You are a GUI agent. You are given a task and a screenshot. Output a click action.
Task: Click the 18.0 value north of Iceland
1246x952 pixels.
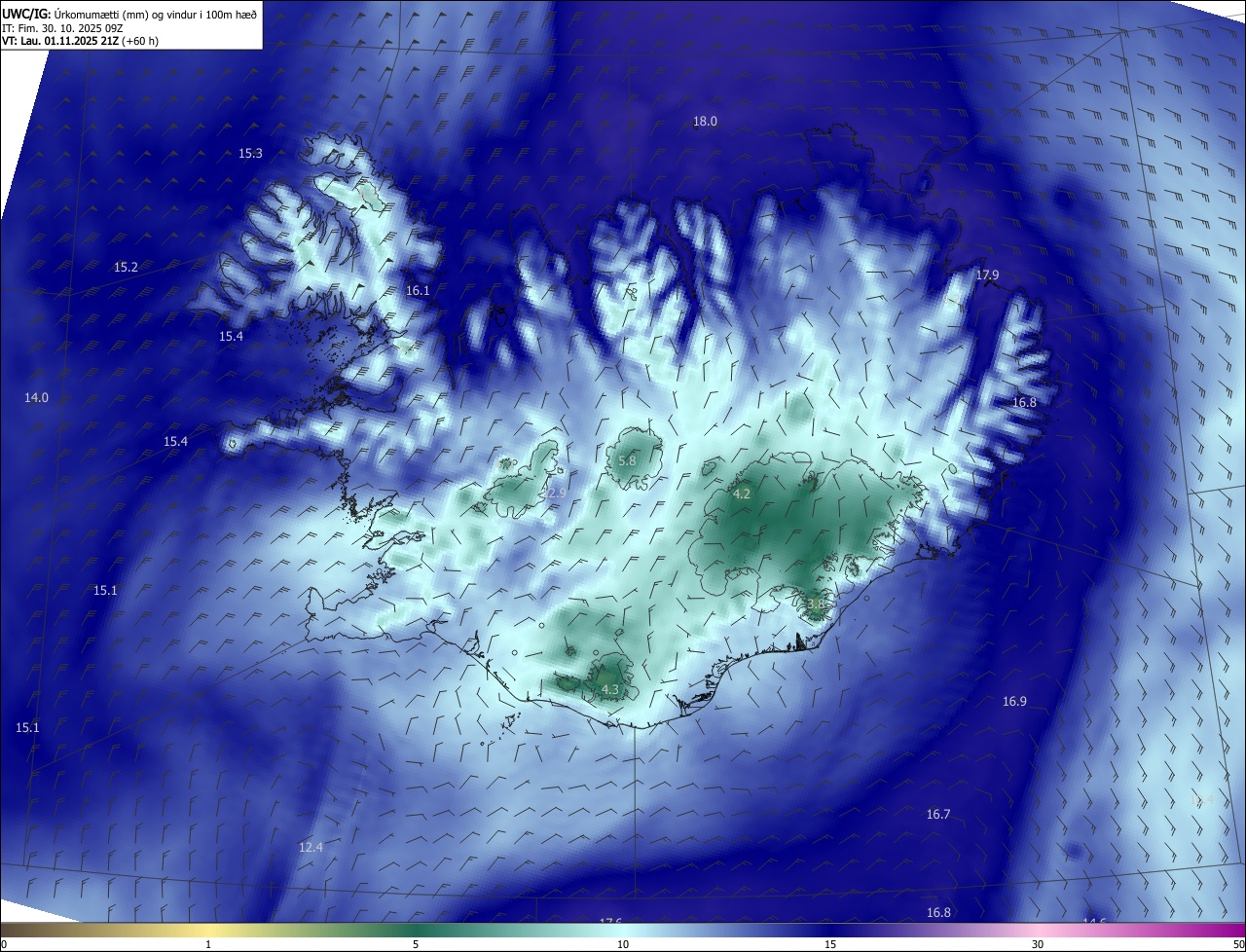(x=705, y=122)
